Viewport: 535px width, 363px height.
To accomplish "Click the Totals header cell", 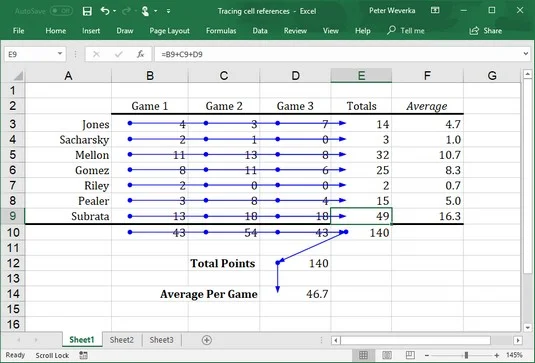I will click(361, 106).
